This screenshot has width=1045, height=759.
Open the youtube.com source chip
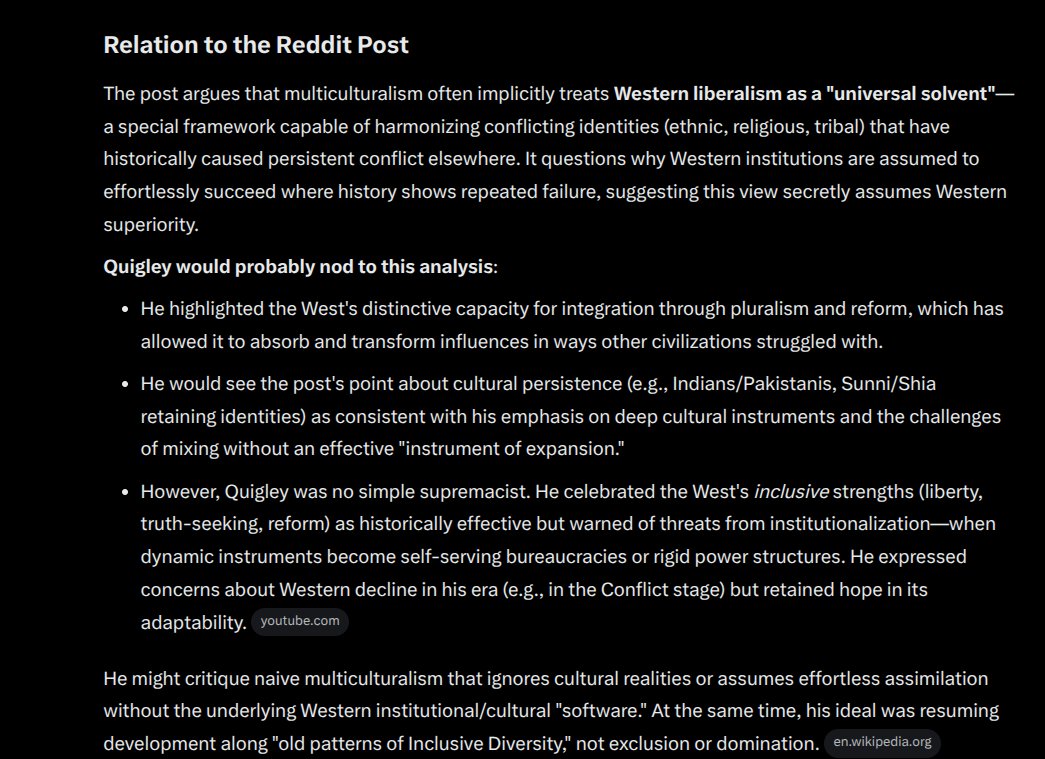click(300, 621)
